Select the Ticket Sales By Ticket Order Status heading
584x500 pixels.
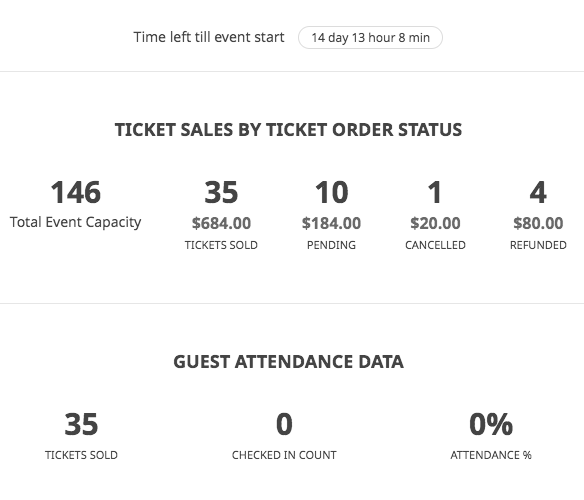coord(288,130)
